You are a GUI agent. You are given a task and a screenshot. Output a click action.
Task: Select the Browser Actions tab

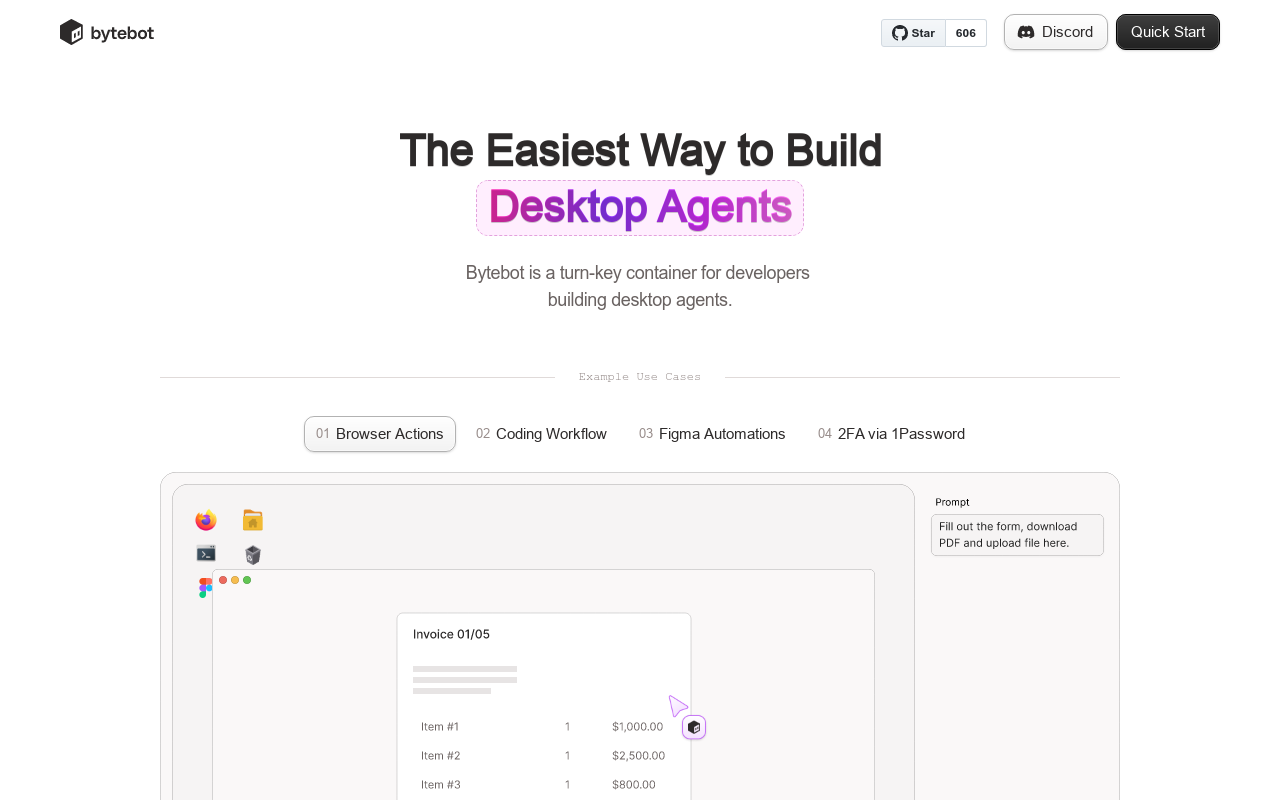[x=380, y=434]
